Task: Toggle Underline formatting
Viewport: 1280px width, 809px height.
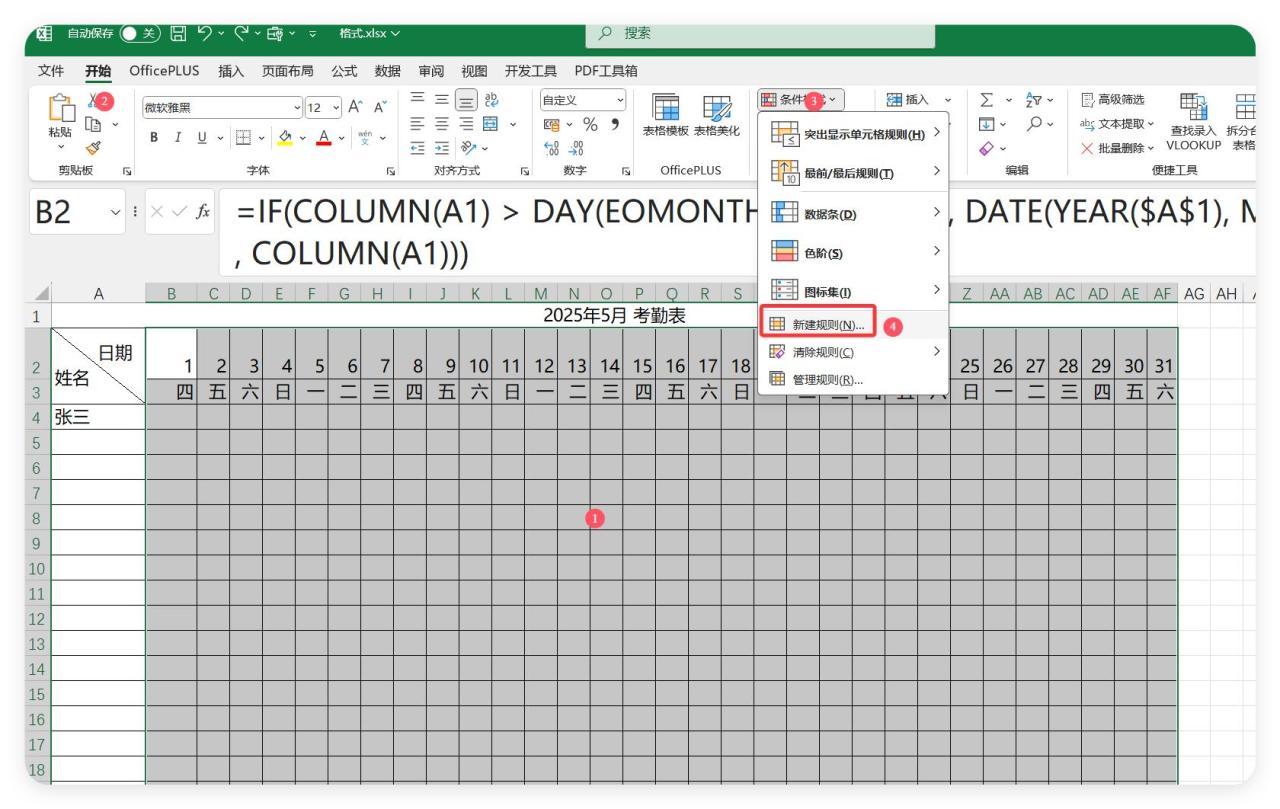Action: point(202,137)
